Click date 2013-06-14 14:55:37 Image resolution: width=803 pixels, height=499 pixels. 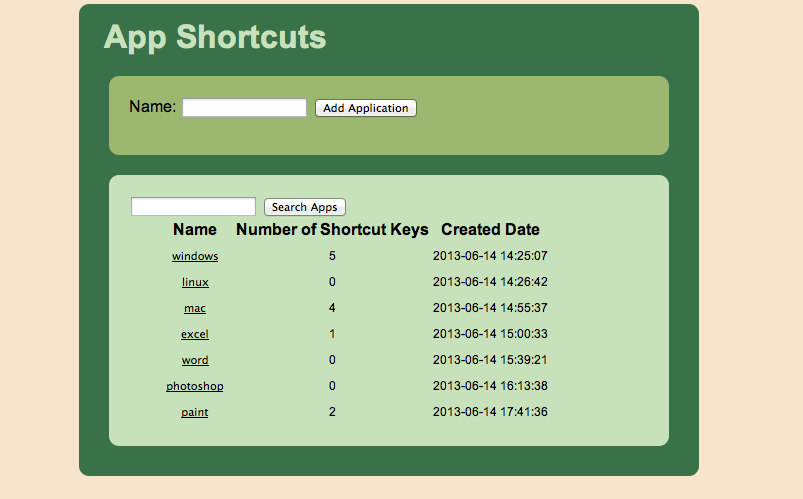tap(490, 308)
